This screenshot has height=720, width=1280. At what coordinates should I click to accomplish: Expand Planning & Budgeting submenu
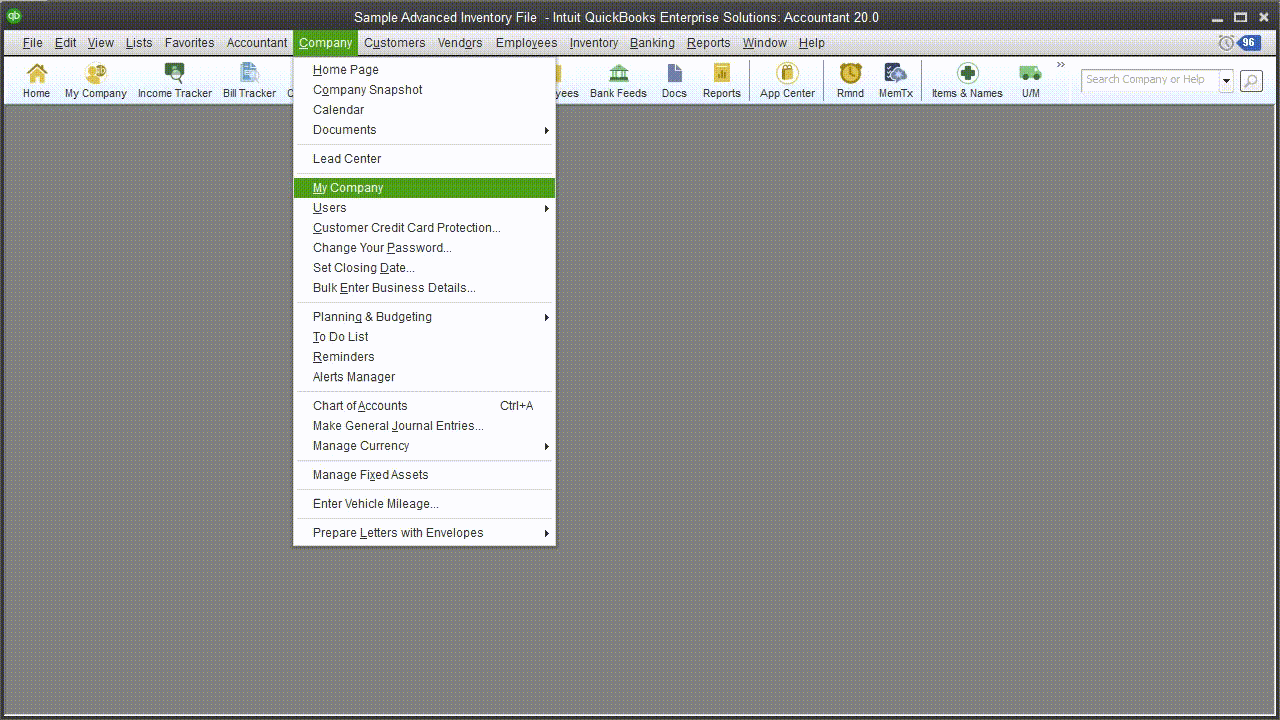point(424,317)
